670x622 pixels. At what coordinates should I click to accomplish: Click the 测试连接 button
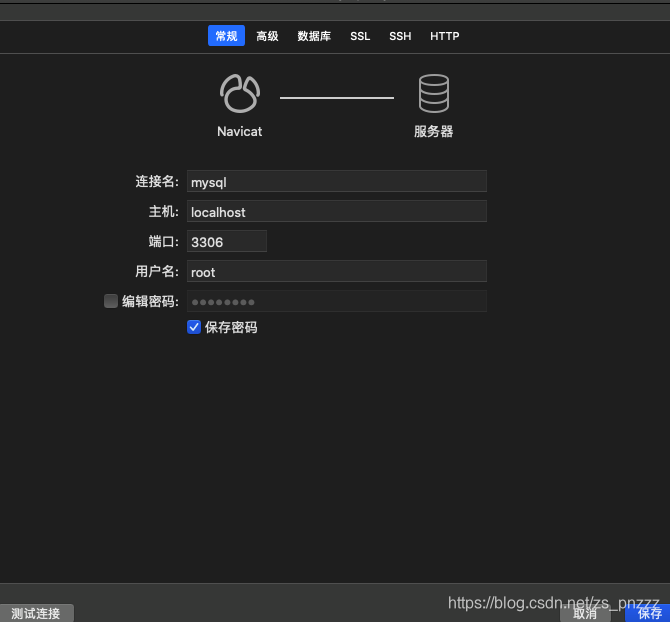pos(36,613)
